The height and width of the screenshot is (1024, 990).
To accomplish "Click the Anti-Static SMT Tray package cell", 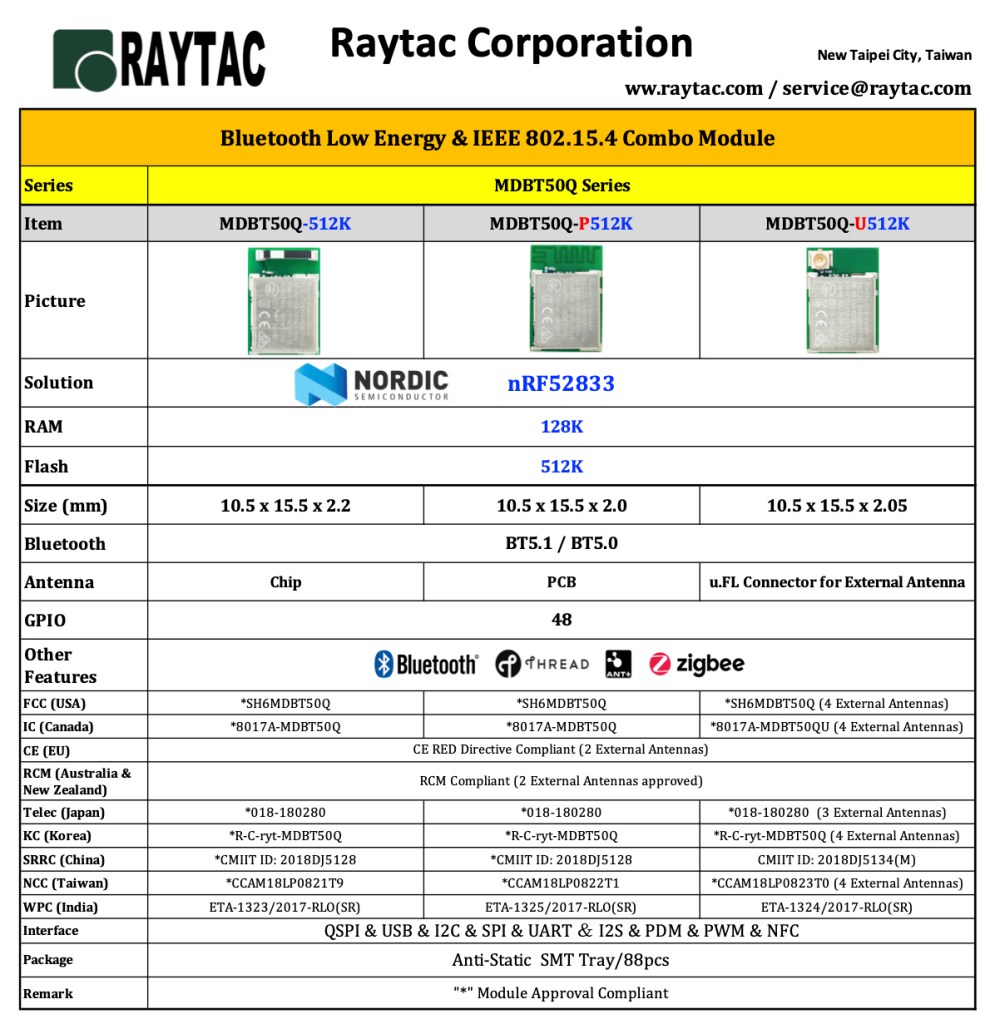I will [x=561, y=960].
